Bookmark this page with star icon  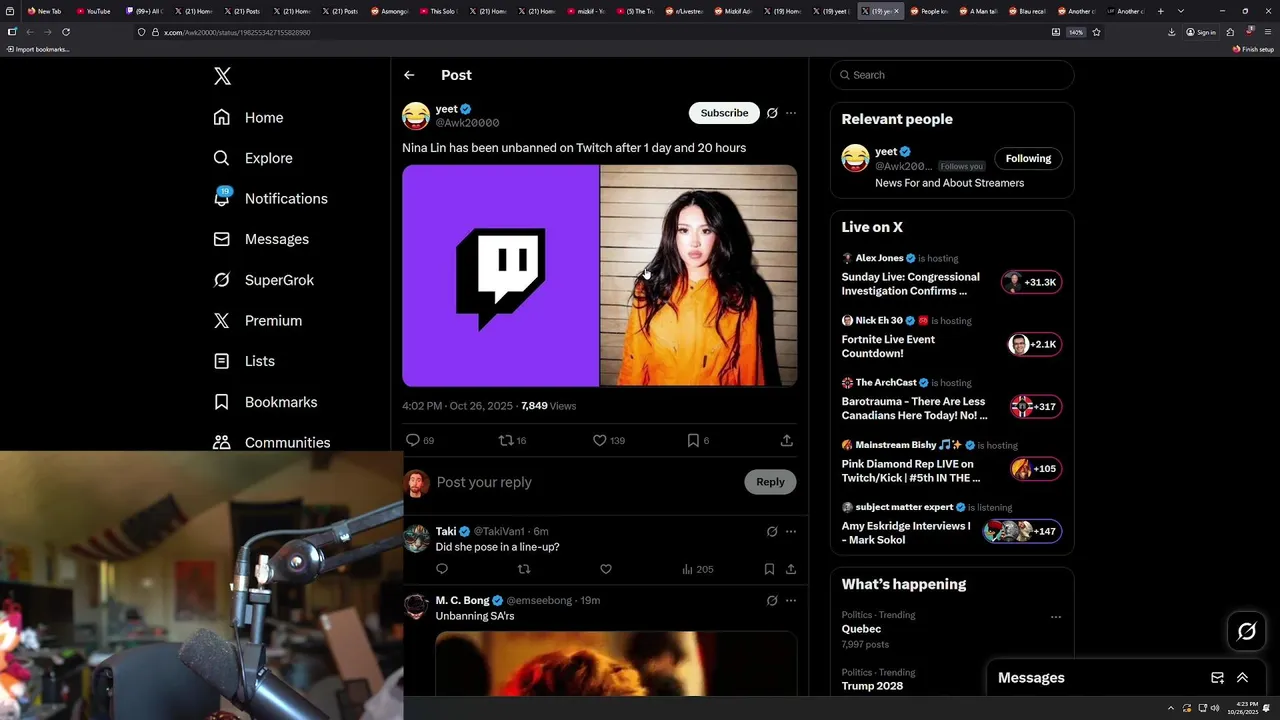pyautogui.click(x=1096, y=32)
